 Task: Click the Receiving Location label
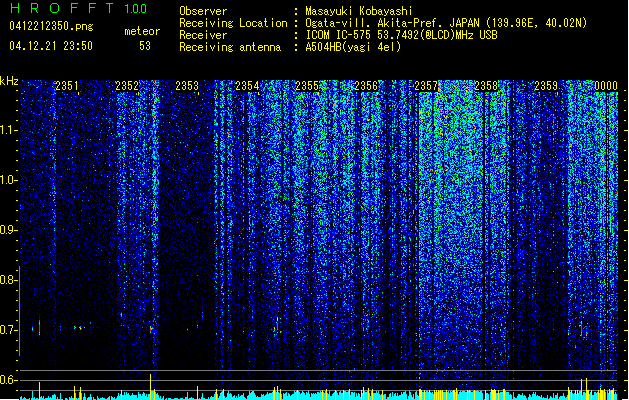233,23
